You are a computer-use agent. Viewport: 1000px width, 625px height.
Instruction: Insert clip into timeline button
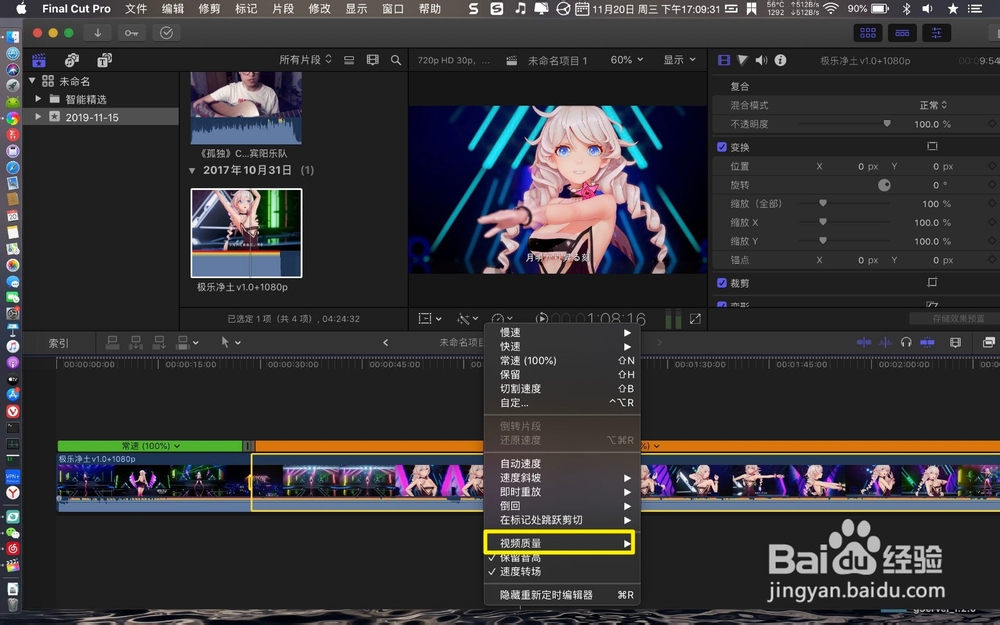136,342
